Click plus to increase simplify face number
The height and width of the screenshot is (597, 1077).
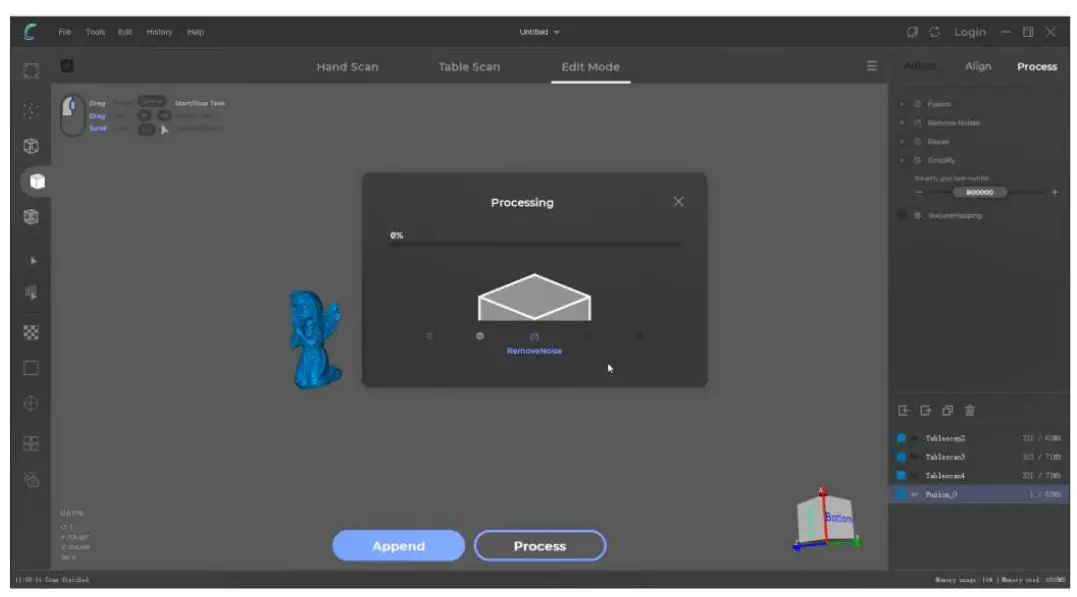click(x=1055, y=192)
